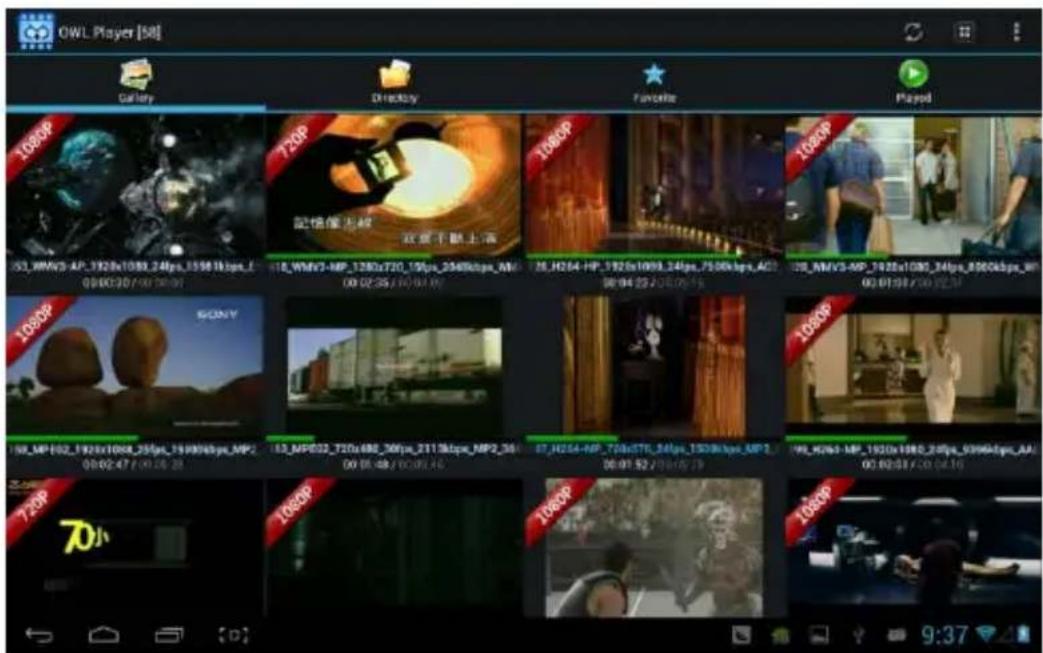This screenshot has height=653, width=1043.
Task: Tap the Wi-Fi signal icon
Action: (988, 634)
